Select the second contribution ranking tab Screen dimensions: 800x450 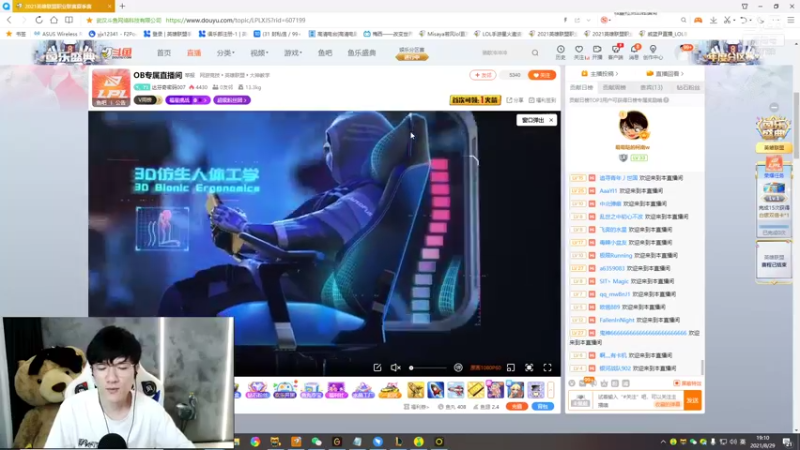click(x=614, y=87)
